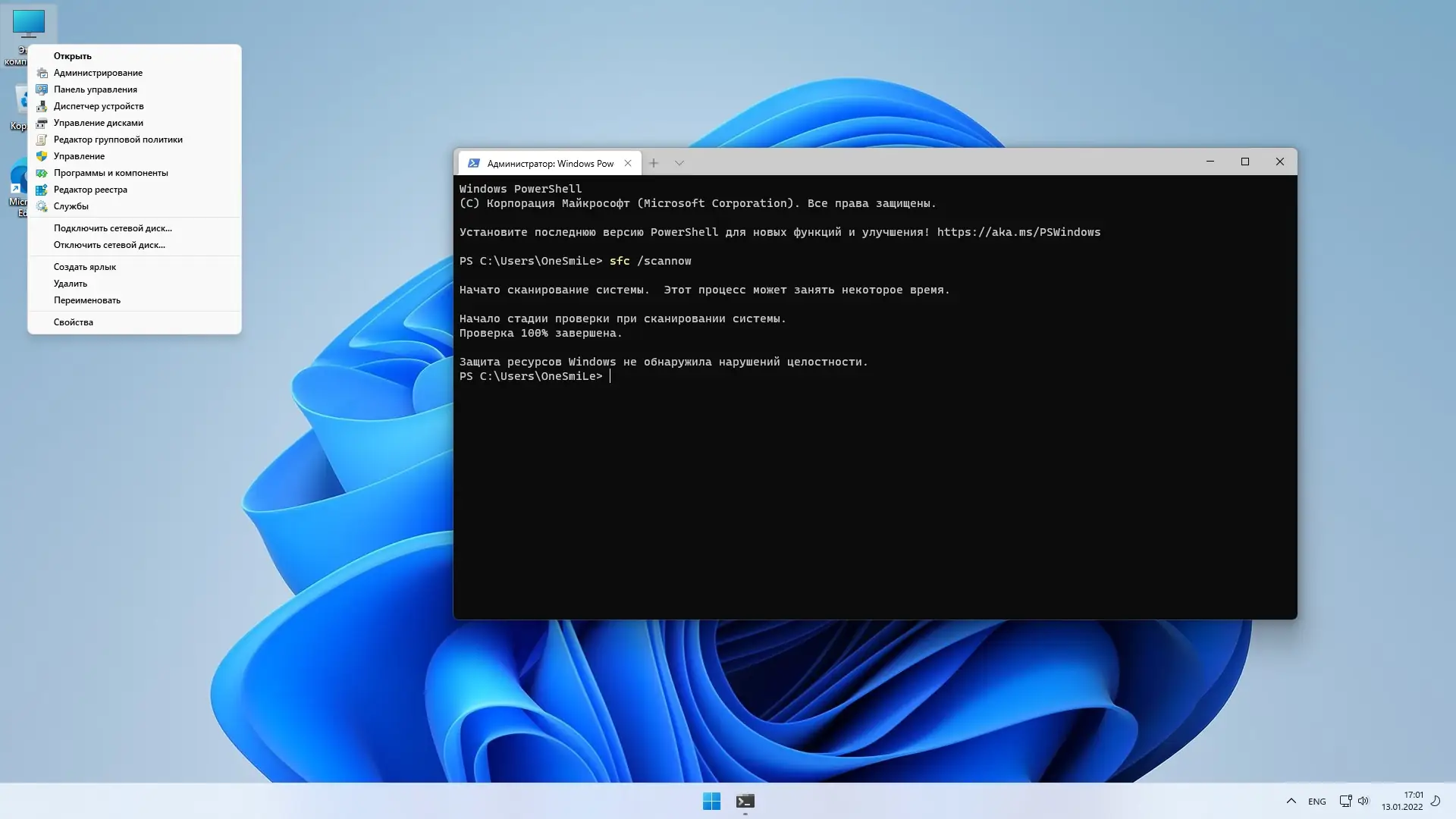Click the new tab plus icon in Terminal
1456x819 pixels.
[654, 163]
